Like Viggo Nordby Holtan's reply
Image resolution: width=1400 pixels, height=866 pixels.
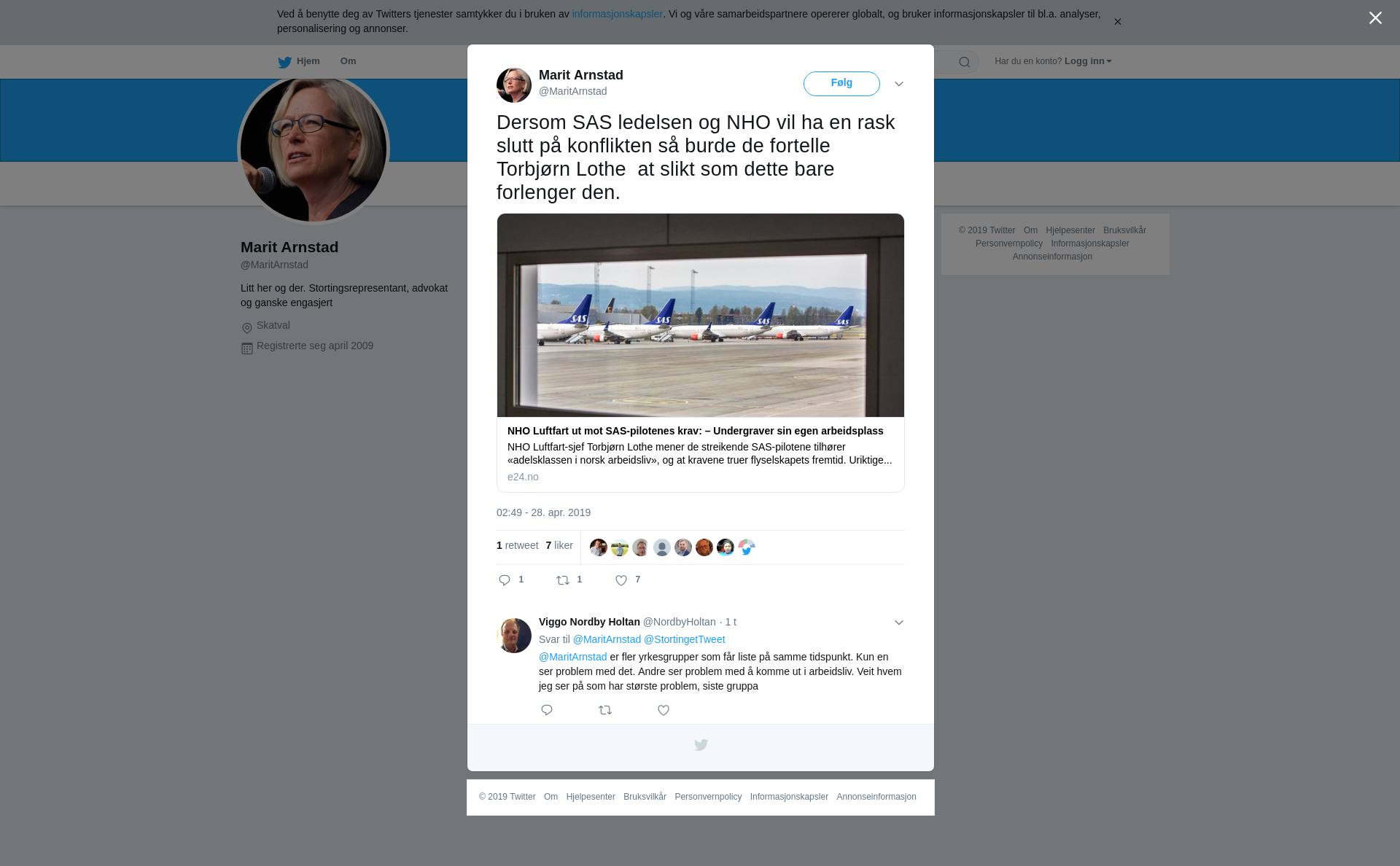tap(664, 710)
